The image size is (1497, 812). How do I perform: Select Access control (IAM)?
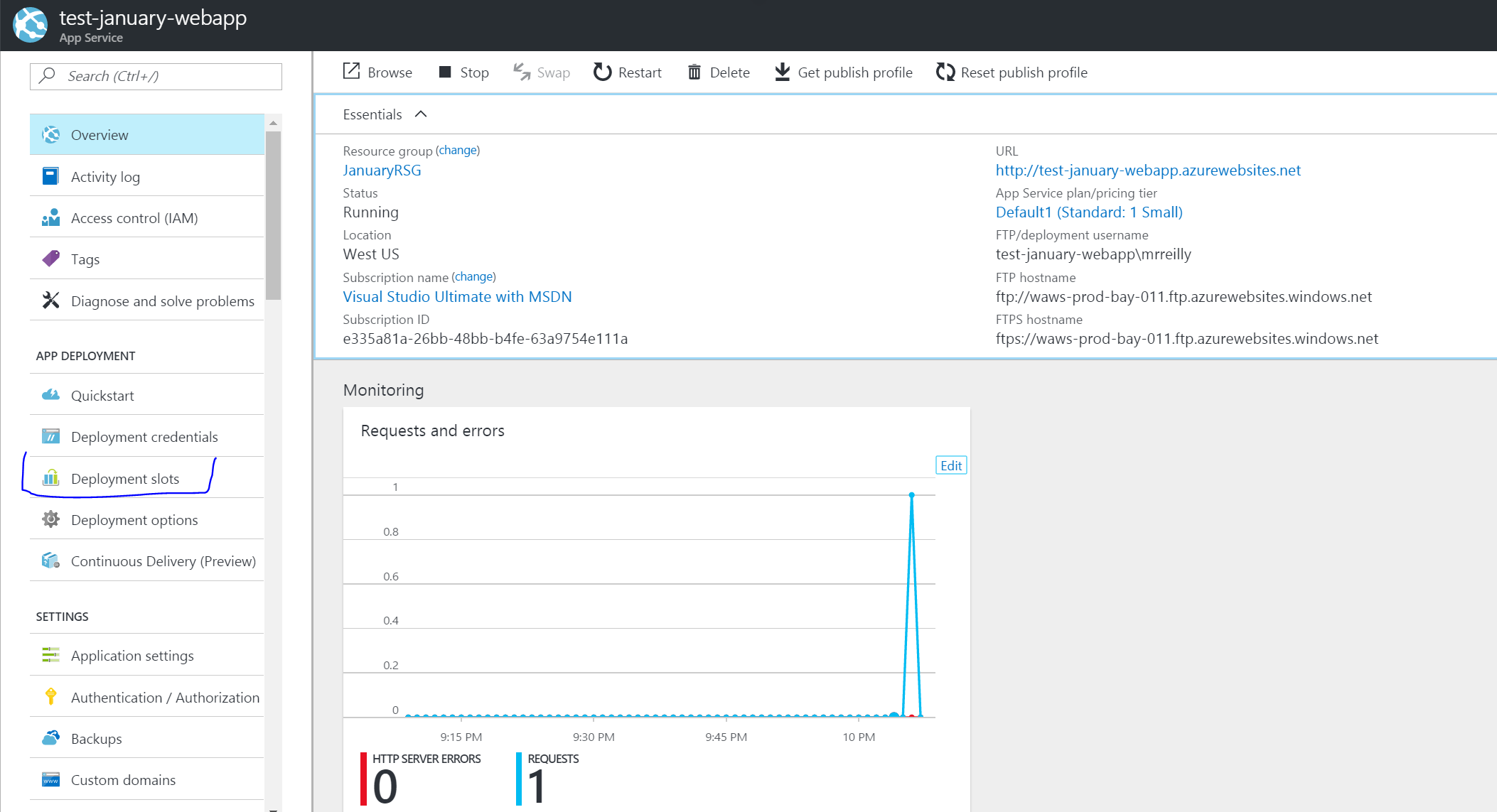146,217
